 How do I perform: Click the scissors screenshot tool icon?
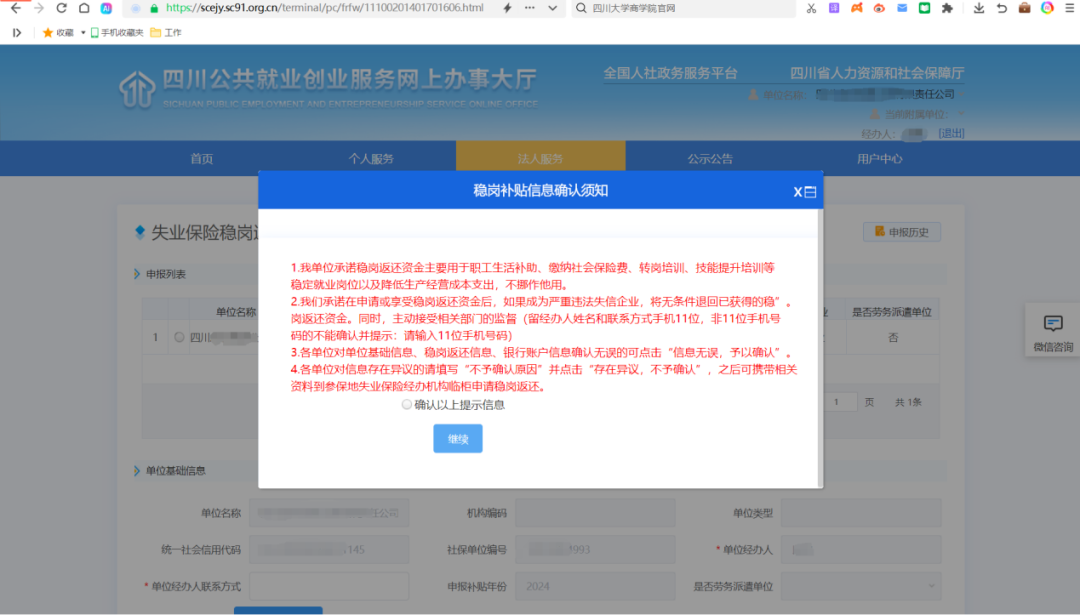click(811, 8)
